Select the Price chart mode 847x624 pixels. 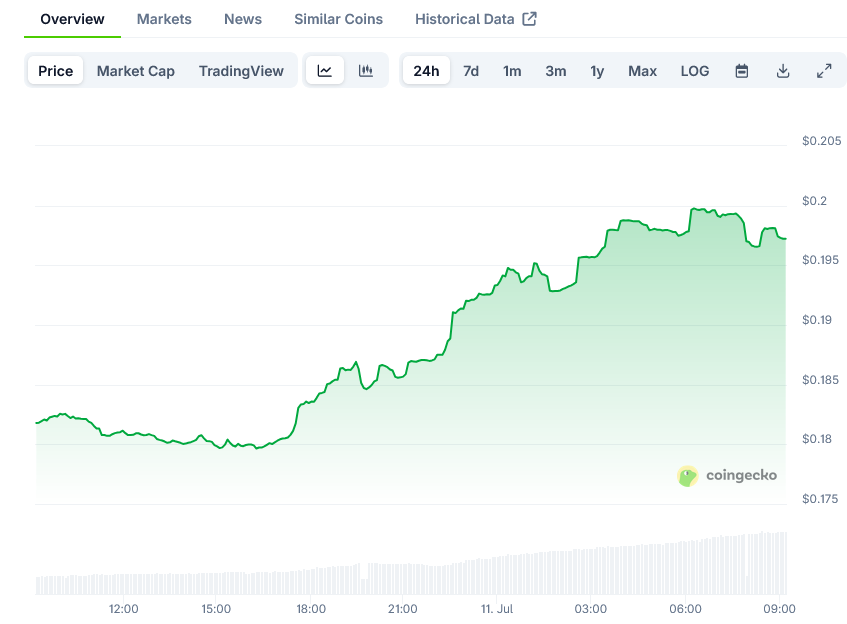pyautogui.click(x=56, y=71)
